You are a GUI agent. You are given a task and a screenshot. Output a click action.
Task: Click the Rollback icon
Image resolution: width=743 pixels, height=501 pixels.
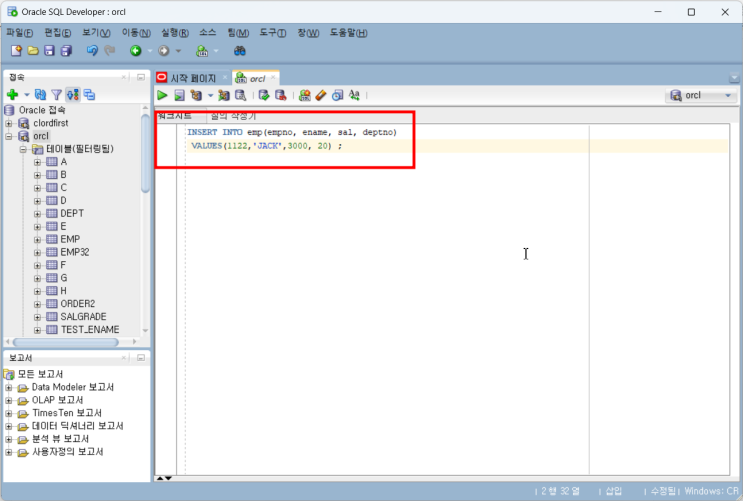pyautogui.click(x=281, y=95)
